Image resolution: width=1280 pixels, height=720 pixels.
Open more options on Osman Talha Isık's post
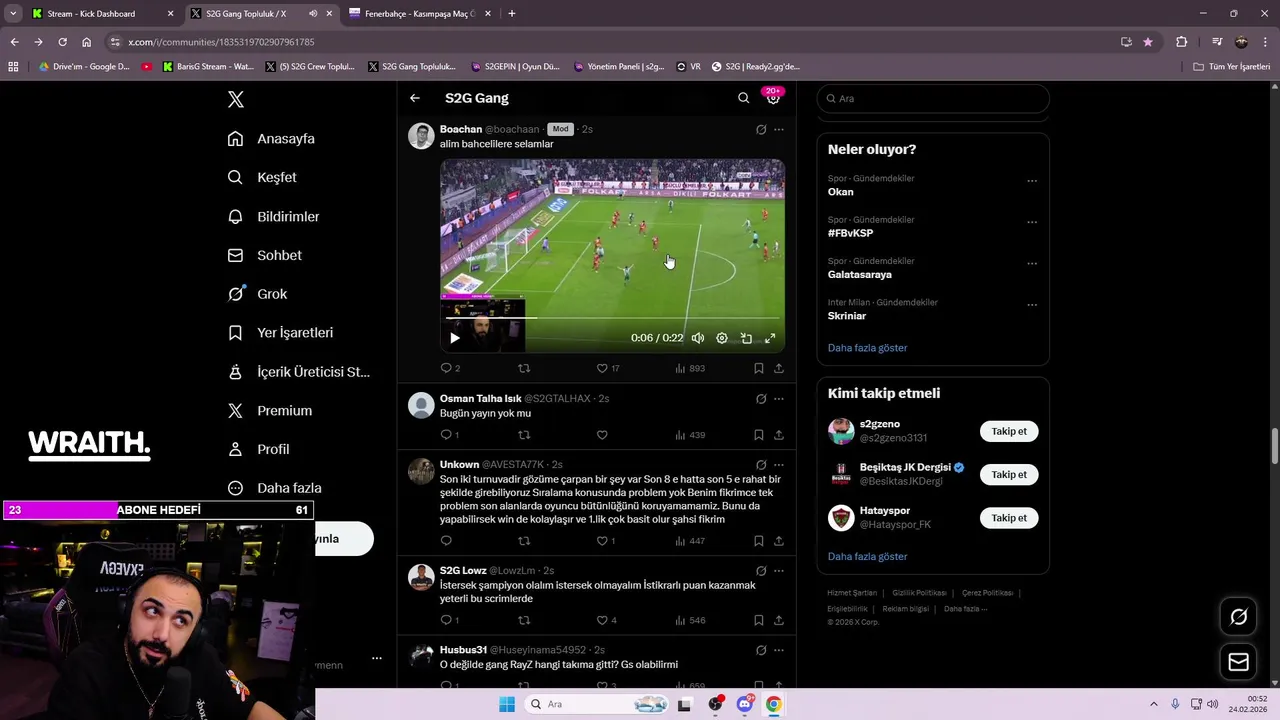[779, 398]
